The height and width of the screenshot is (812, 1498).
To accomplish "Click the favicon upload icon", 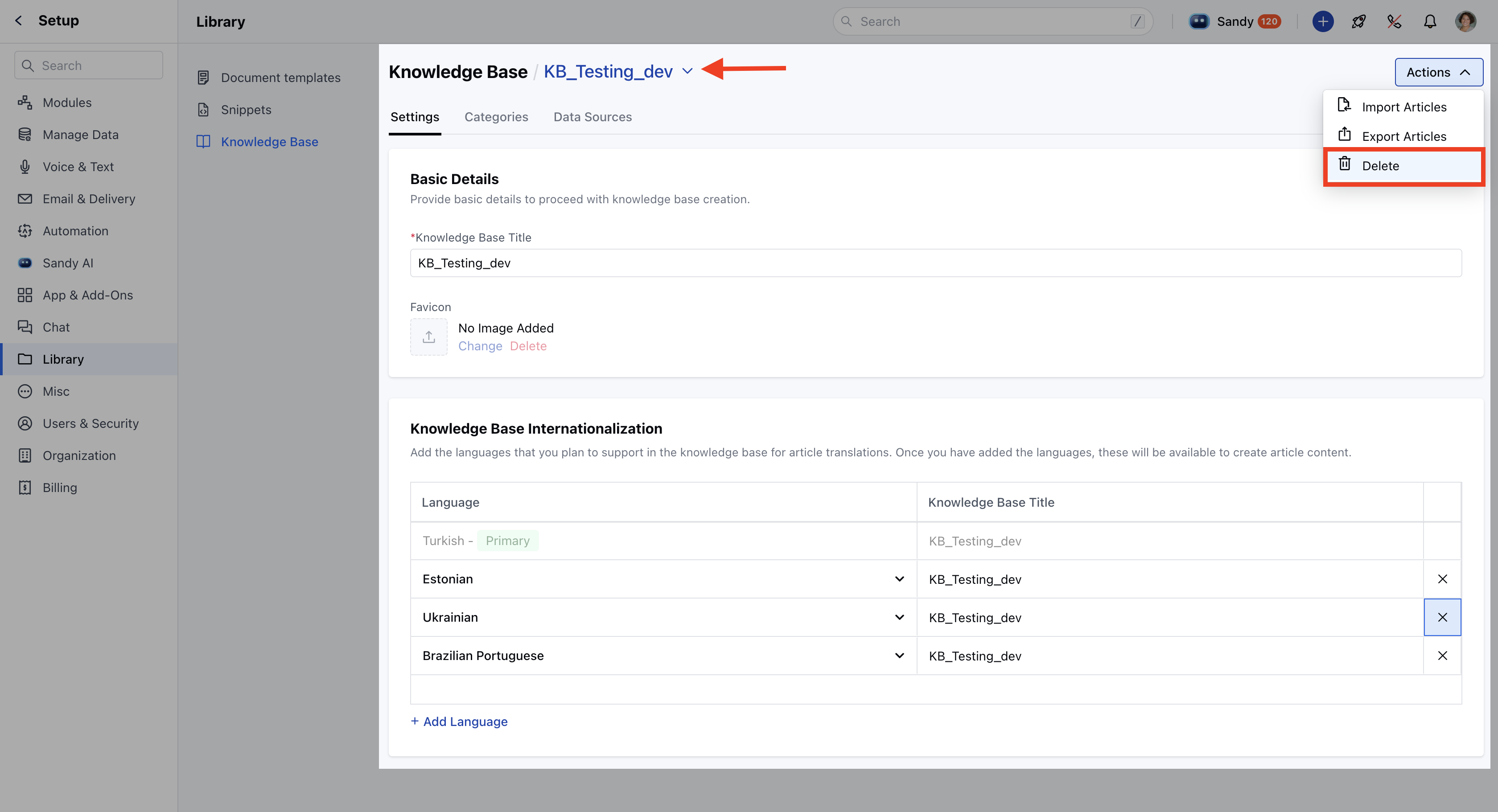I will click(x=428, y=336).
